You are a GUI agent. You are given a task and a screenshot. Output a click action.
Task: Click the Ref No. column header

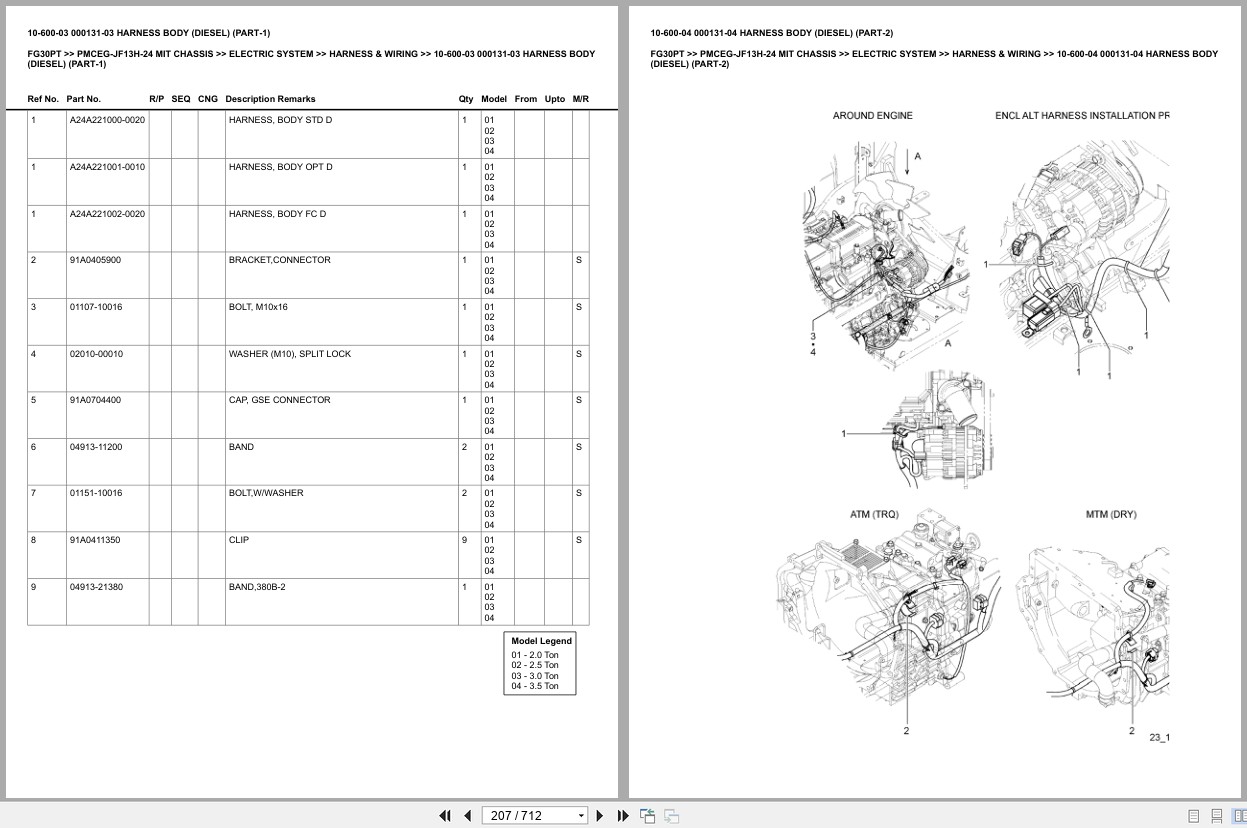click(43, 99)
